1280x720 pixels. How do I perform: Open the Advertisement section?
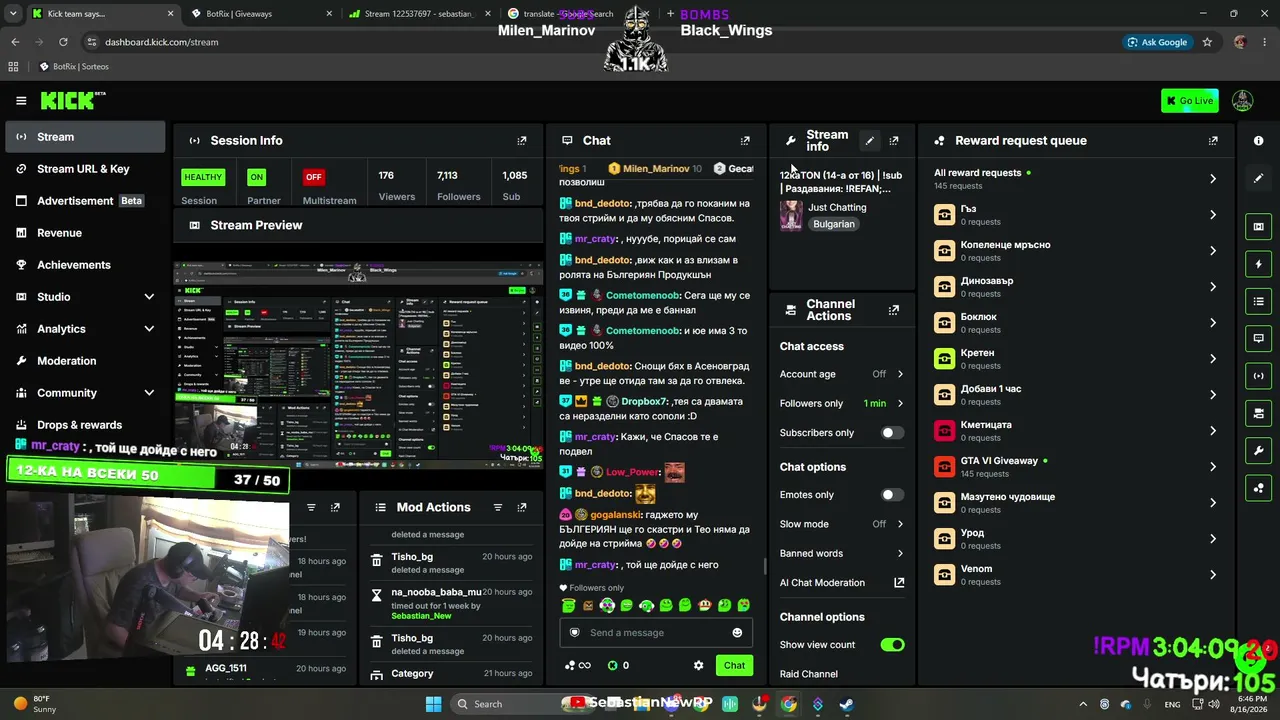coord(85,201)
